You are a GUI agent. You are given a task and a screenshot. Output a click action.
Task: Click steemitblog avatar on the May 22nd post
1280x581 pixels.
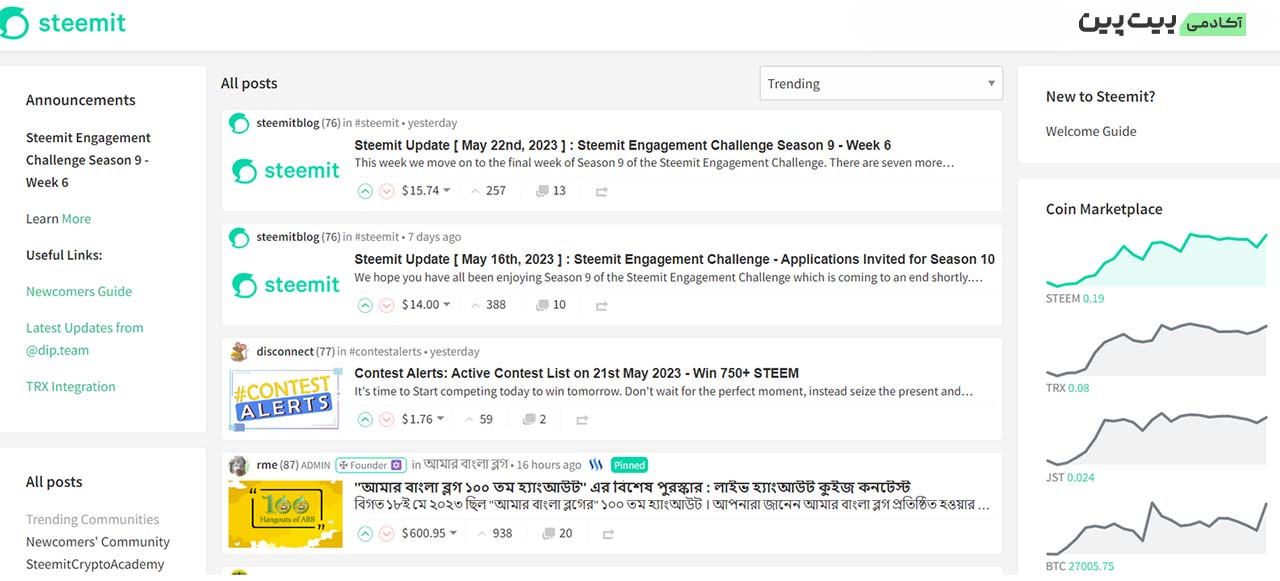point(239,123)
